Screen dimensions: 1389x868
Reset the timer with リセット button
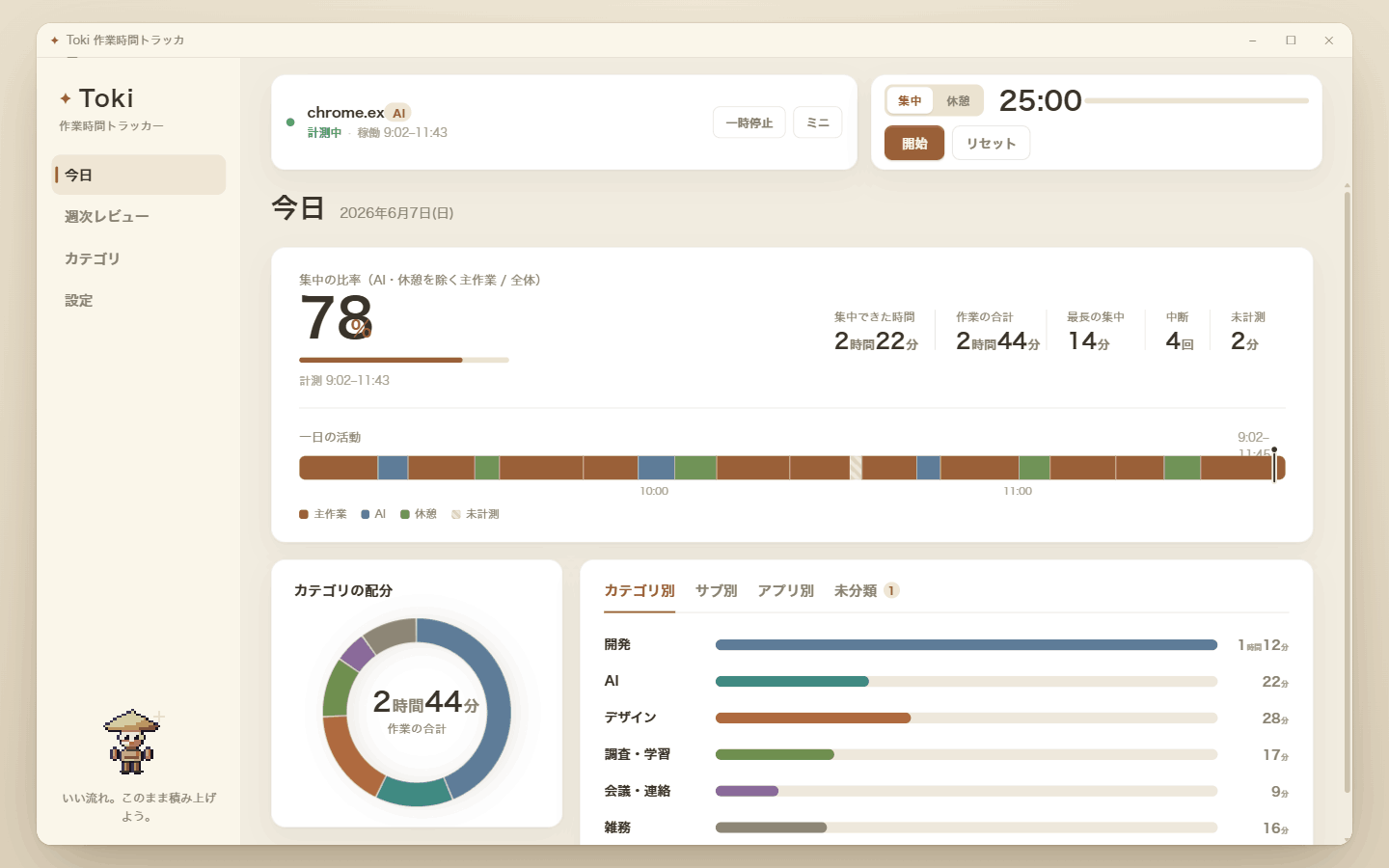pos(992,144)
